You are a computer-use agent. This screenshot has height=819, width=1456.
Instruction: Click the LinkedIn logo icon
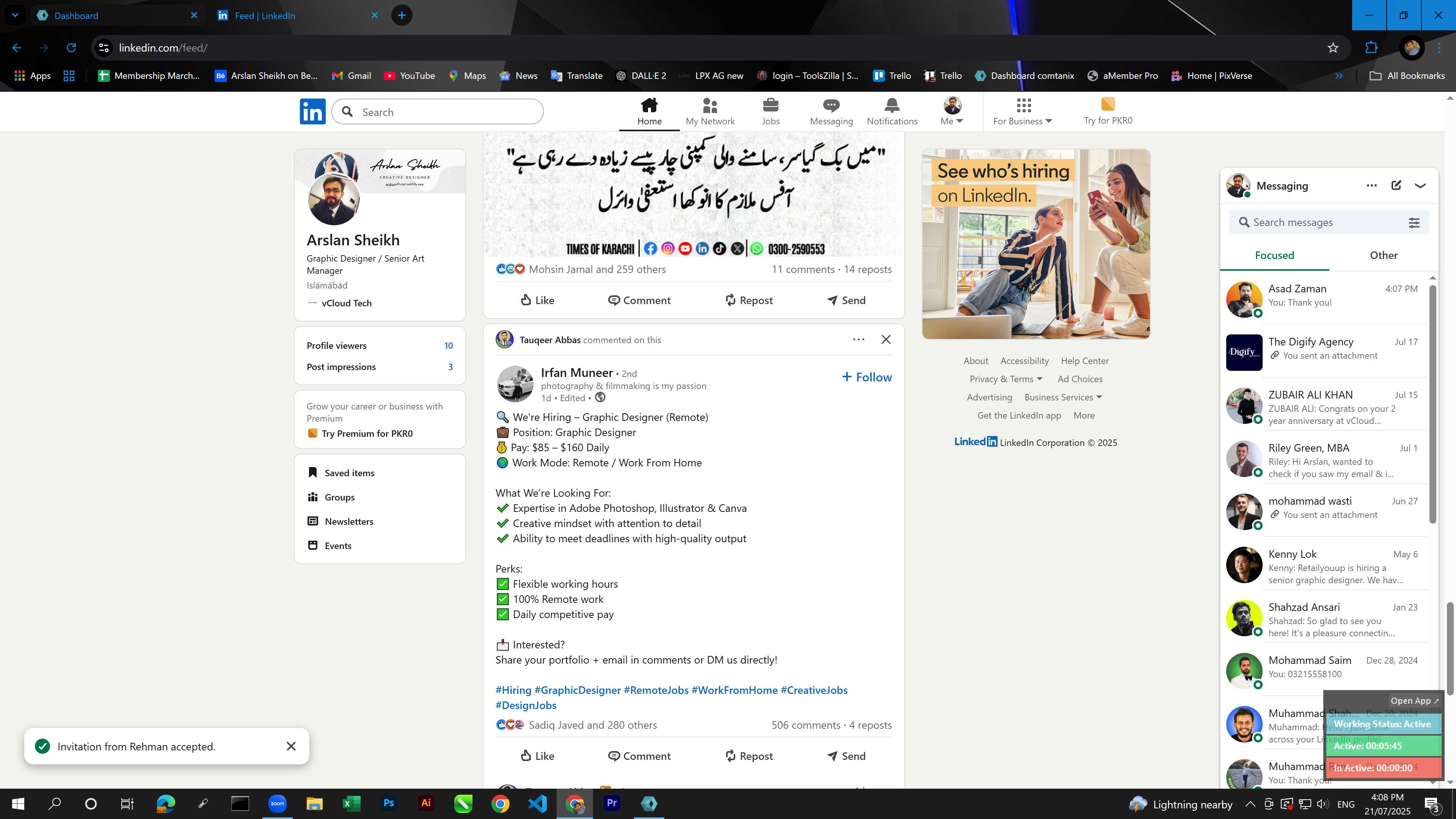[312, 111]
